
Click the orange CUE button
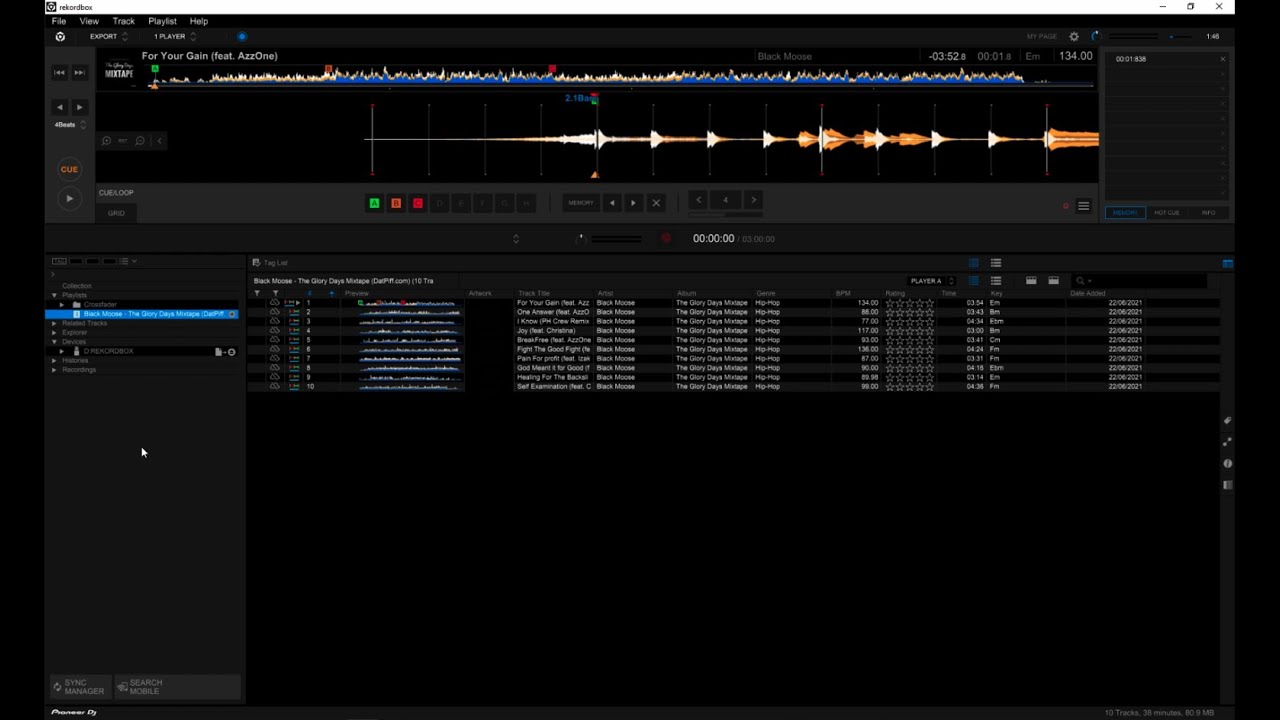(x=69, y=169)
